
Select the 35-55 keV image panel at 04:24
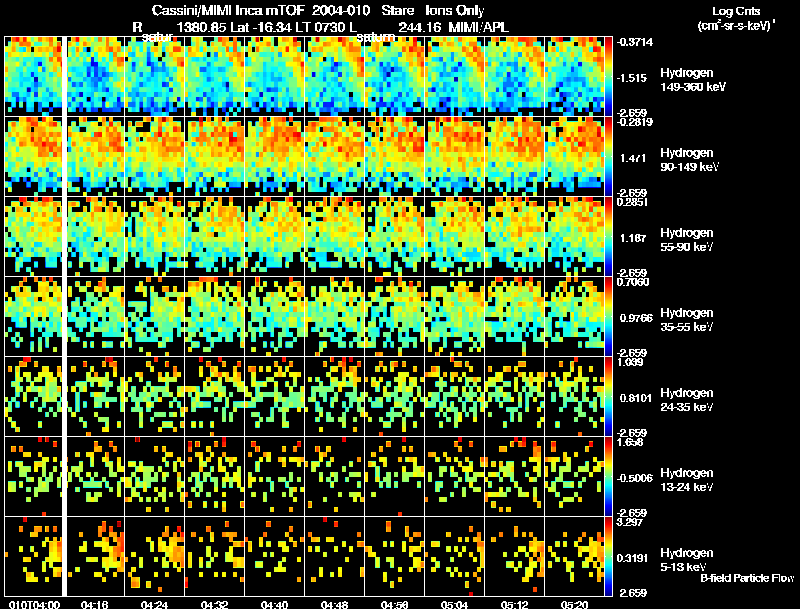[x=155, y=316]
